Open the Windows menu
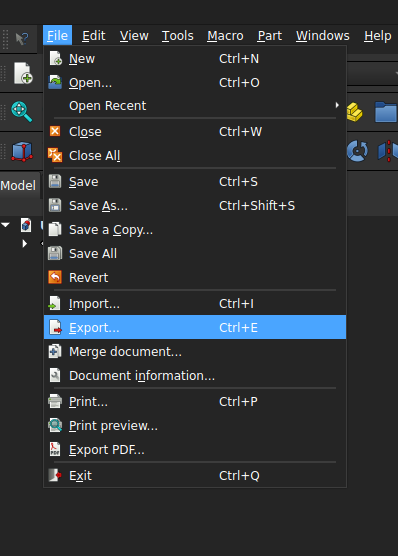 [x=323, y=36]
